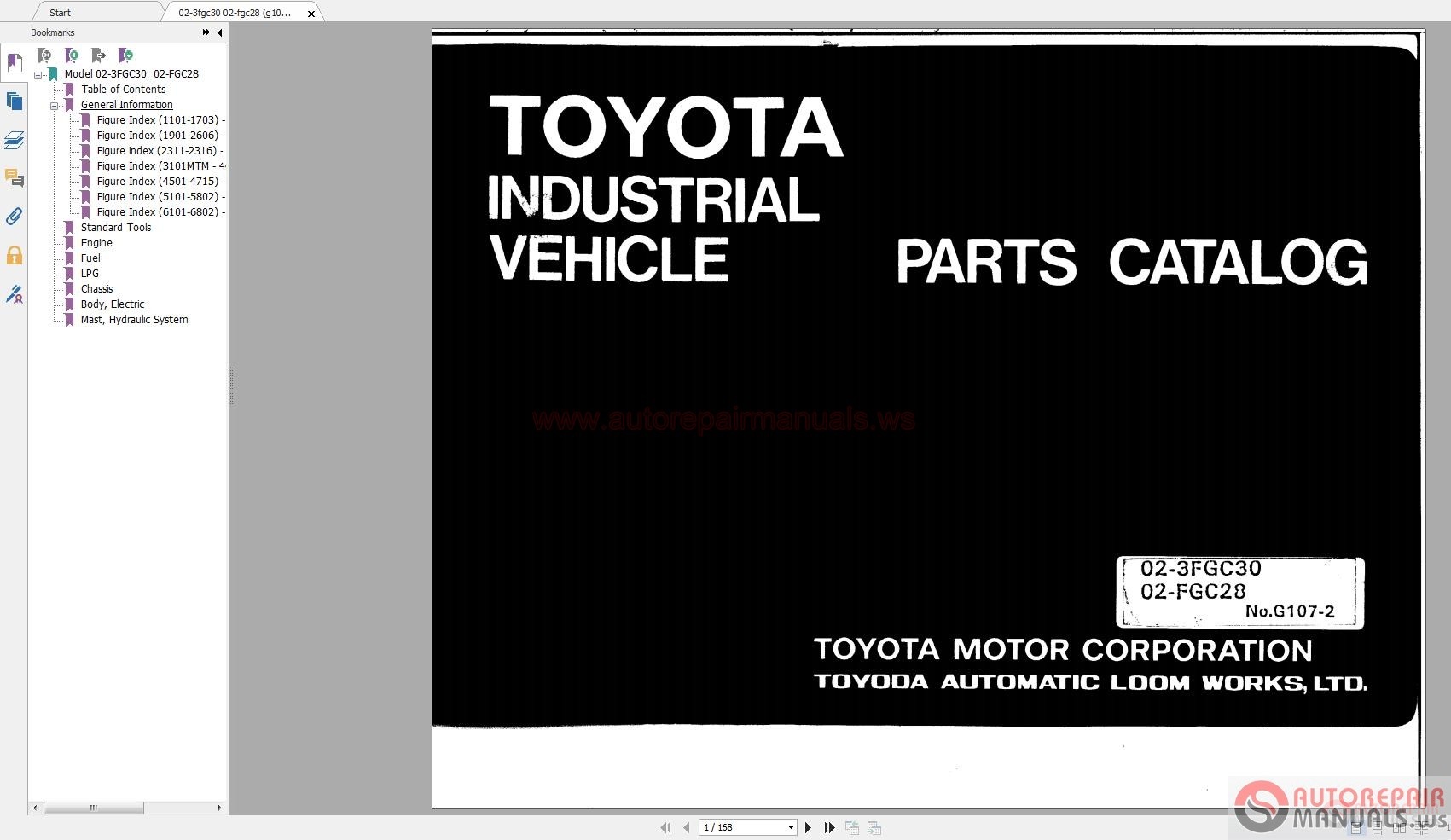Open the page number dropdown
This screenshot has width=1451, height=840.
click(x=791, y=827)
